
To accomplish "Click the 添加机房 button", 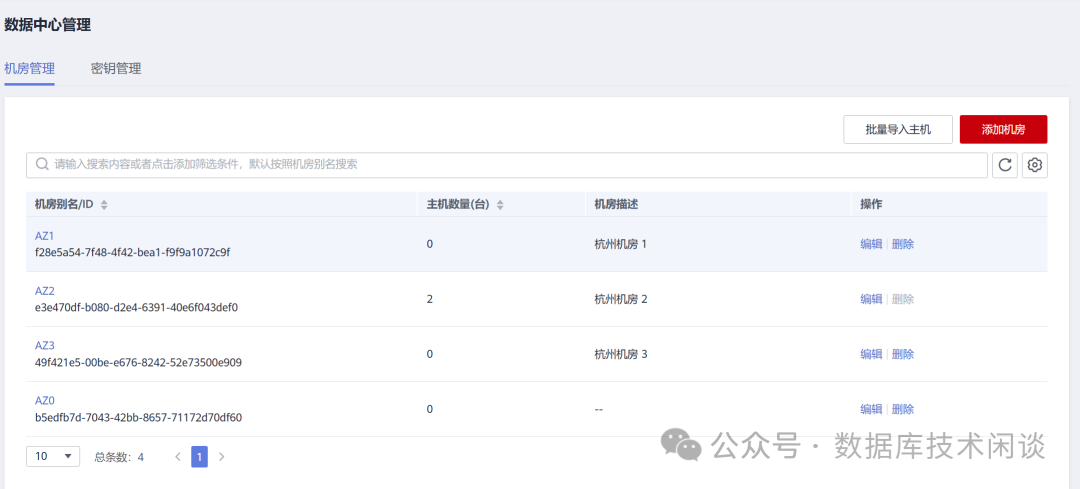I will click(x=1003, y=130).
